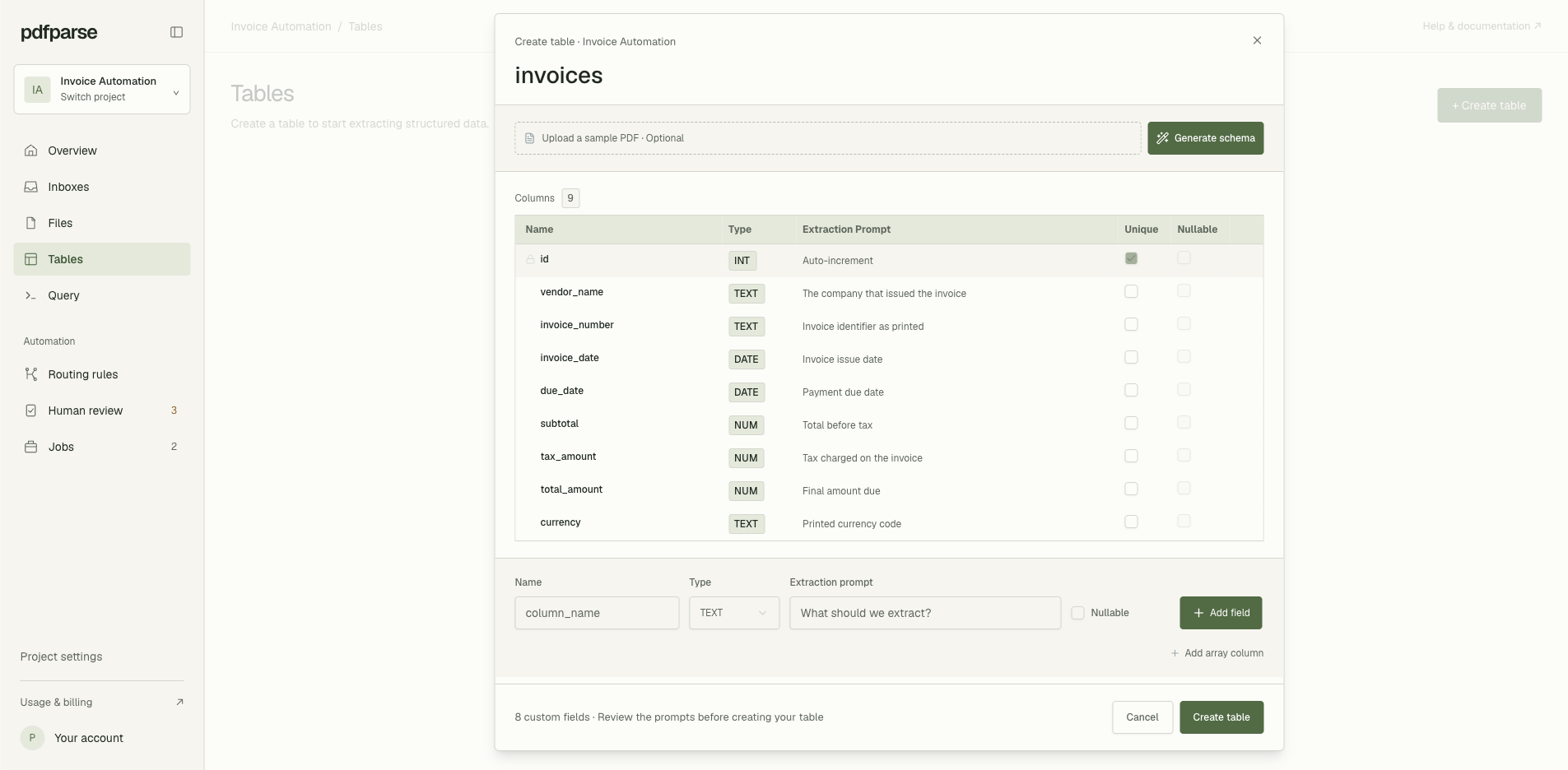Click the Inboxes tray icon
The width and height of the screenshot is (1568, 770).
pos(31,187)
